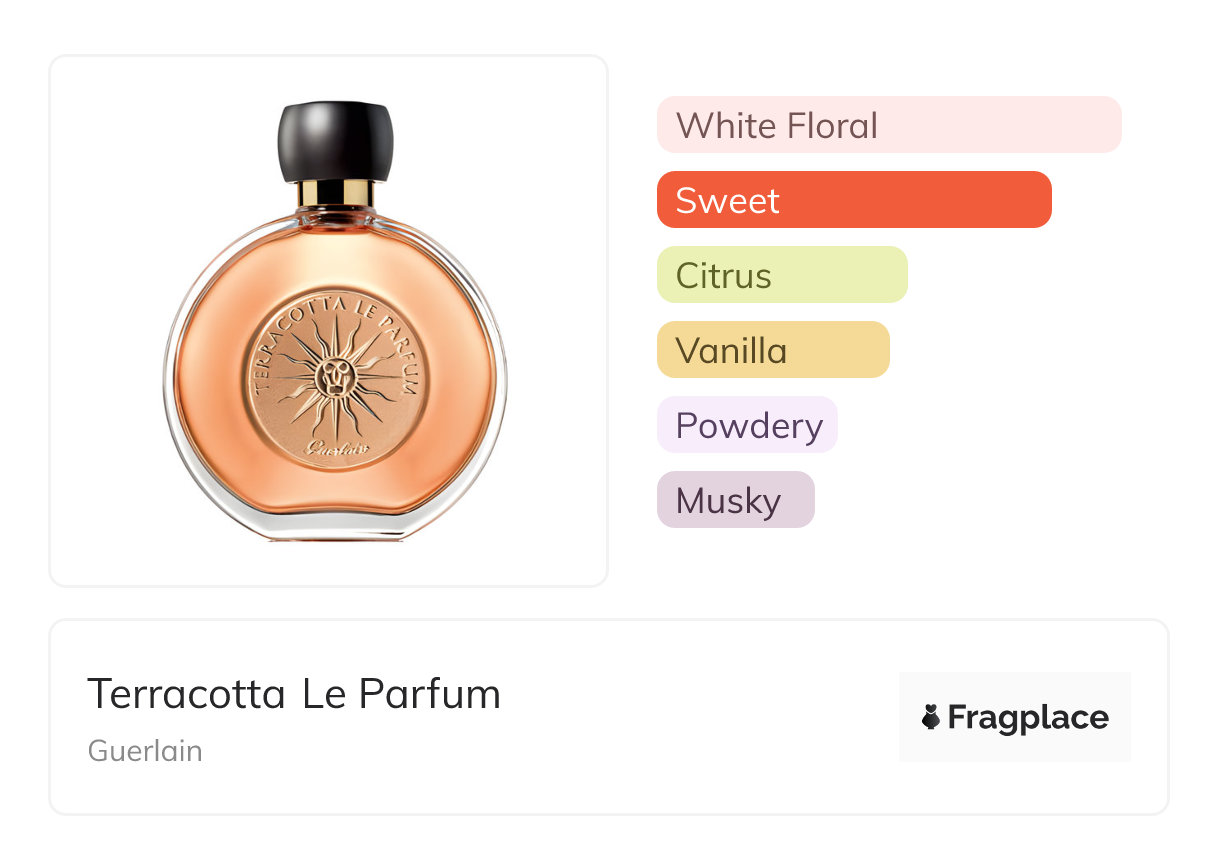Viewport: 1218px width, 864px height.
Task: Click the gold collar under the cap
Action: pos(334,192)
